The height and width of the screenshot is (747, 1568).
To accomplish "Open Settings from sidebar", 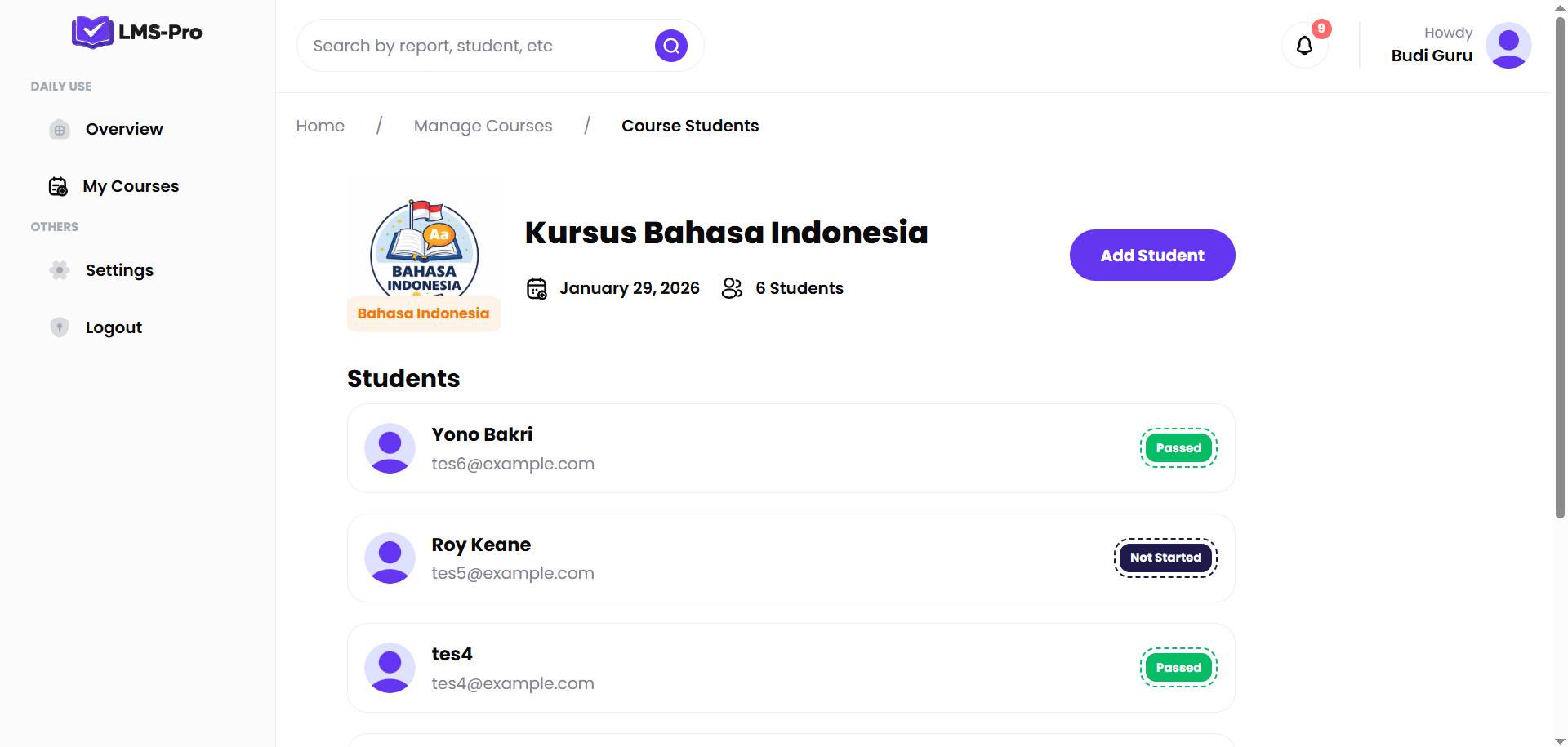I will pos(119,270).
